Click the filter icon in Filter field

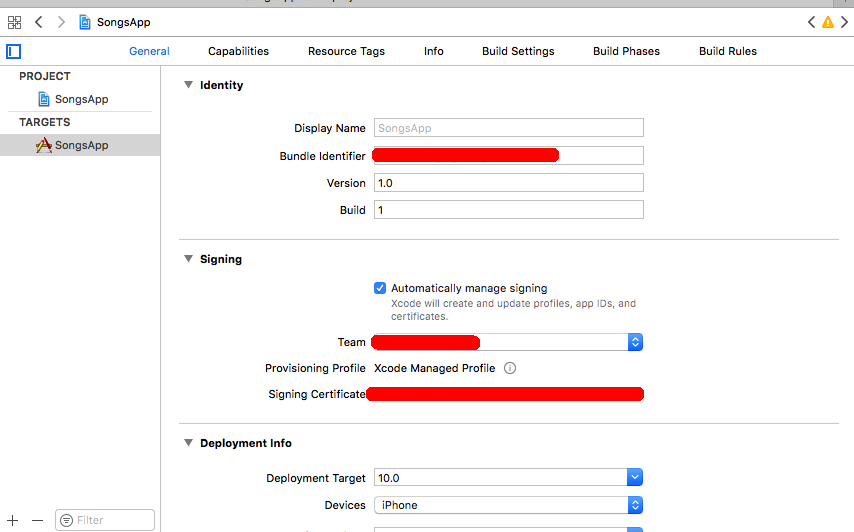66,521
